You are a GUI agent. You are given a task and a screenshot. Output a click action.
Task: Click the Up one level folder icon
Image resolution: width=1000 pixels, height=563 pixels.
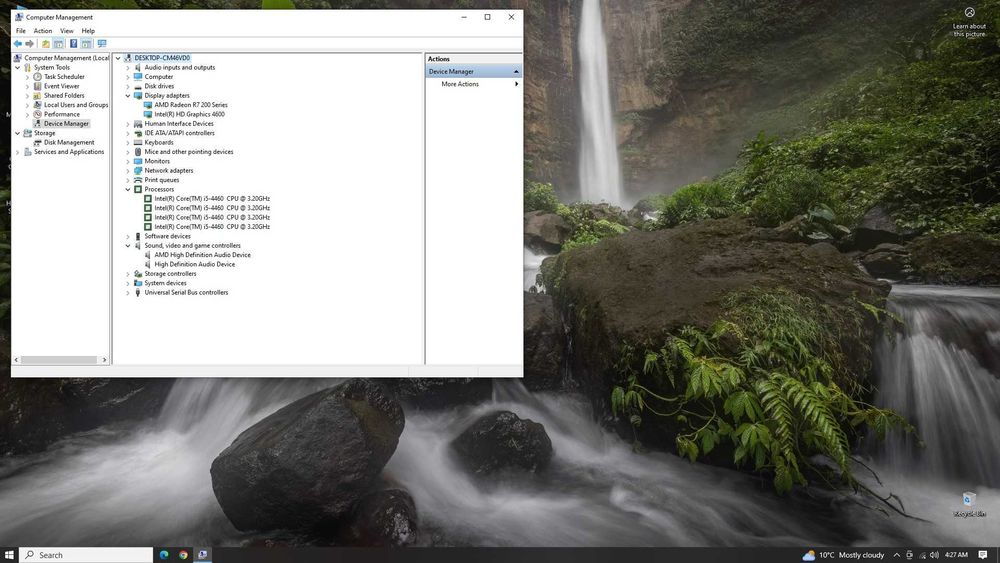pyautogui.click(x=45, y=44)
